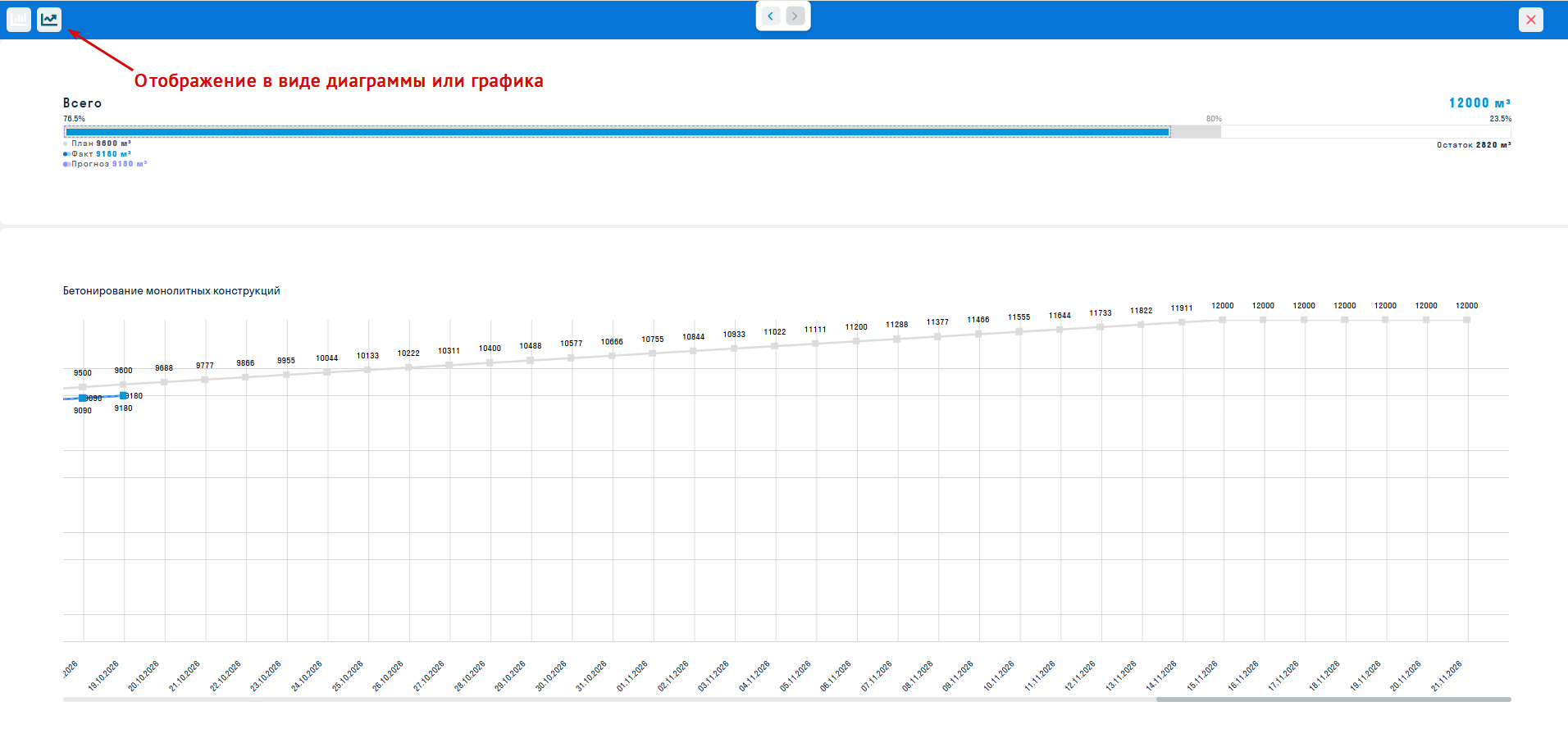Select the plan data point for 9688
Viewport: 1568px width, 752px height.
[x=164, y=382]
